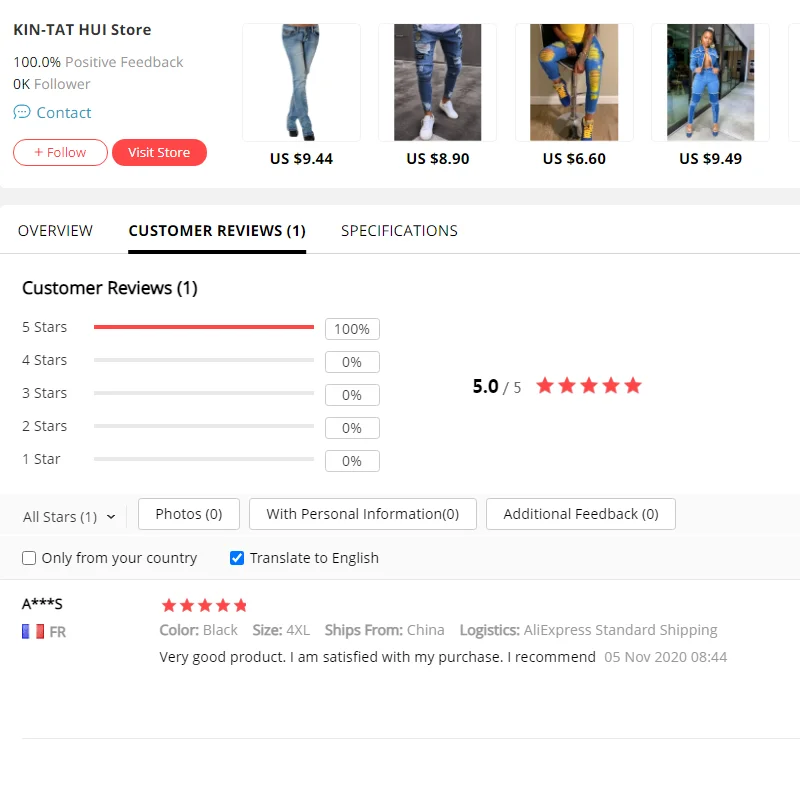Open the US $6.60 ripped jeans thumbnail
The height and width of the screenshot is (800, 800).
point(574,82)
